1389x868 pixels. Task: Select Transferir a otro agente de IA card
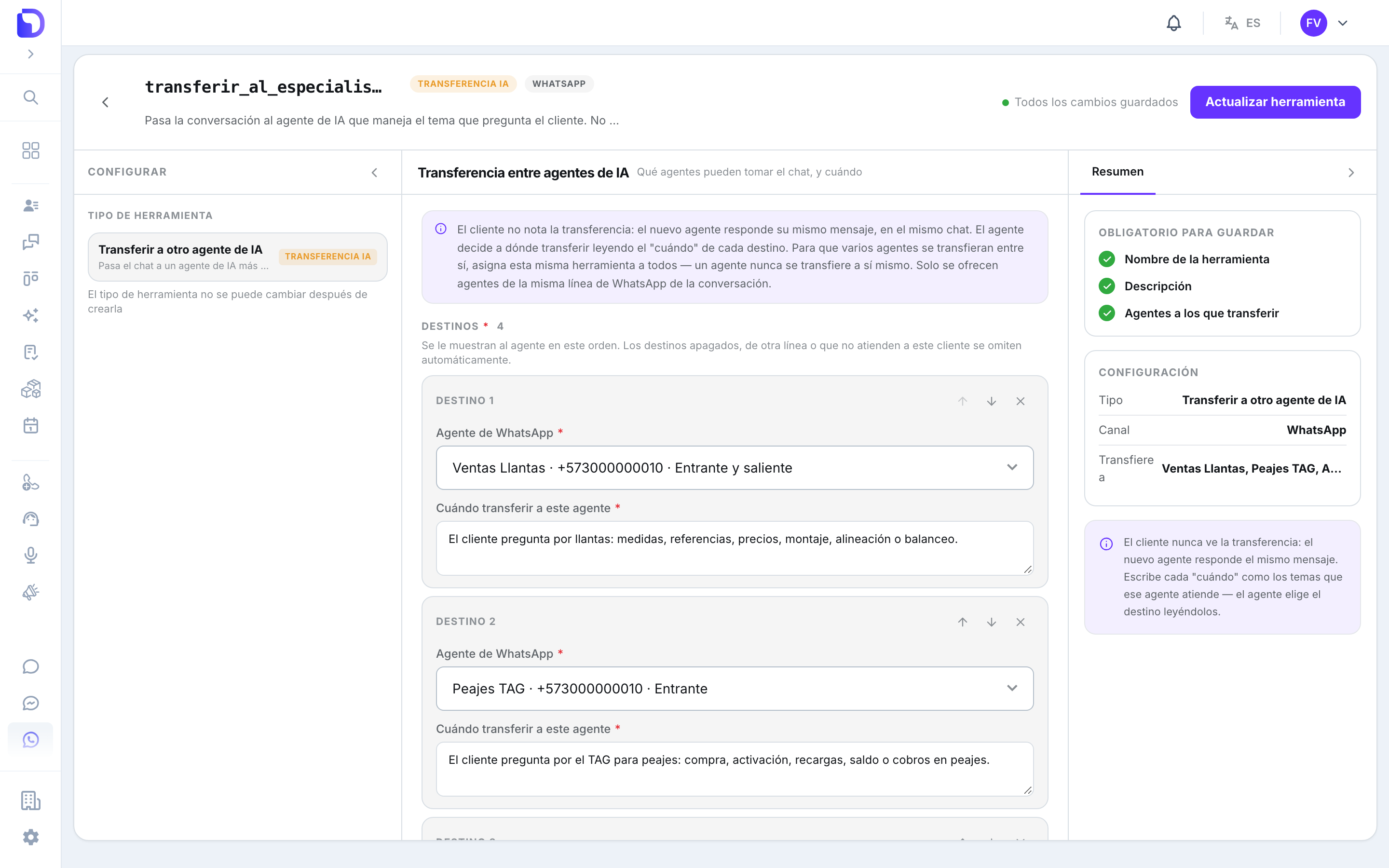click(238, 257)
